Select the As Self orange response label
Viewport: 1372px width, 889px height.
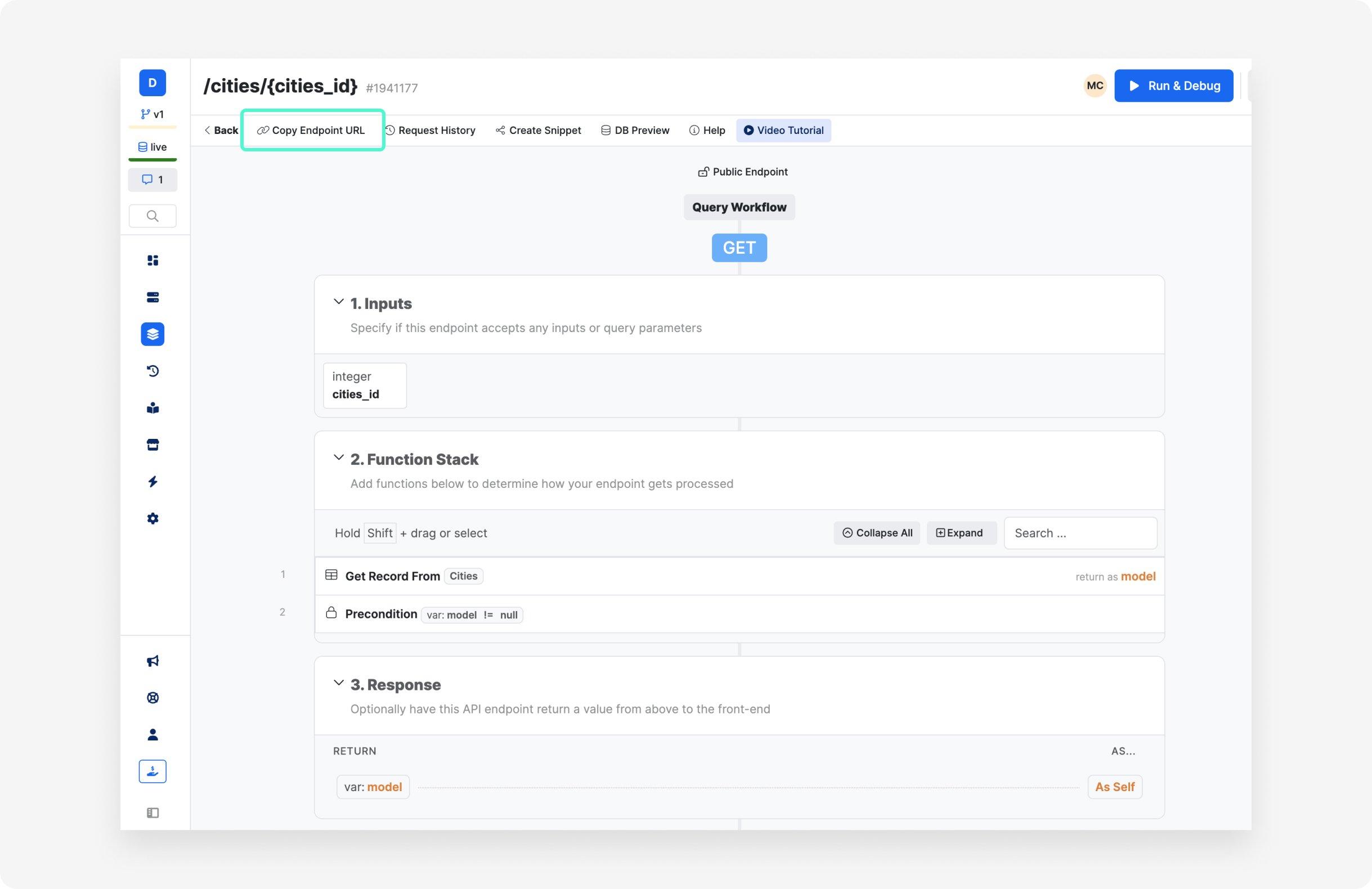coord(1114,787)
